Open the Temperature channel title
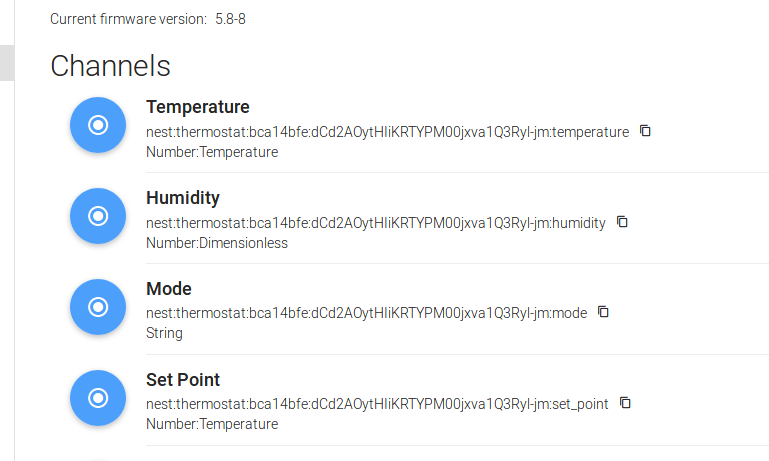769x461 pixels. click(x=197, y=107)
